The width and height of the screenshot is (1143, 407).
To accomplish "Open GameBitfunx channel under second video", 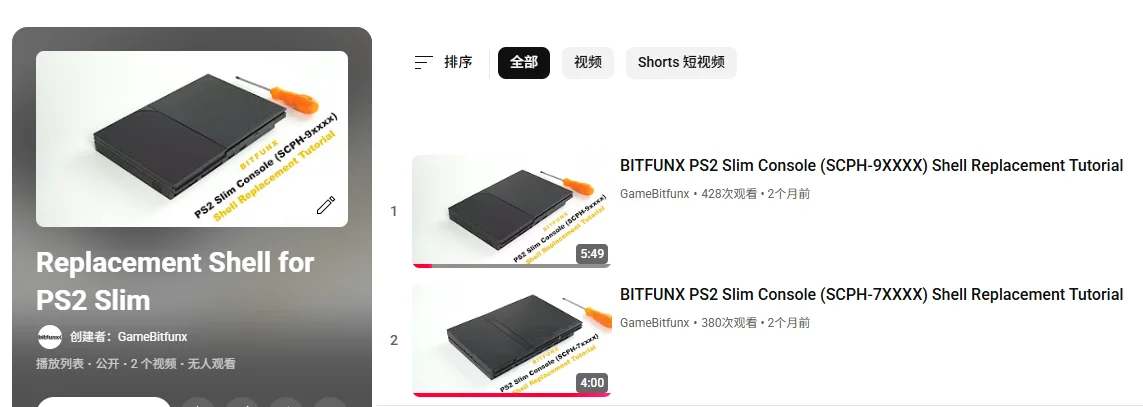I will click(x=654, y=323).
